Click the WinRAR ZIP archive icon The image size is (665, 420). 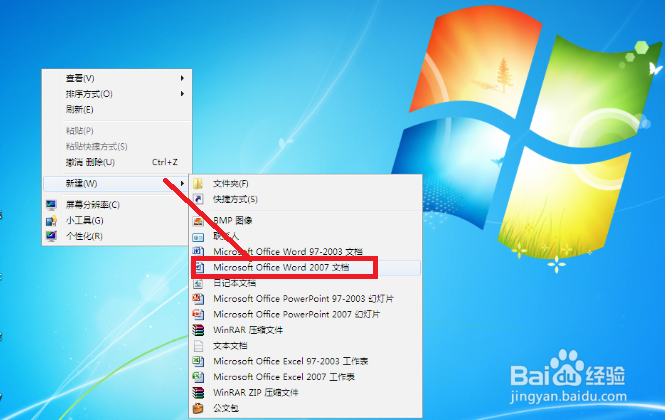[x=198, y=392]
